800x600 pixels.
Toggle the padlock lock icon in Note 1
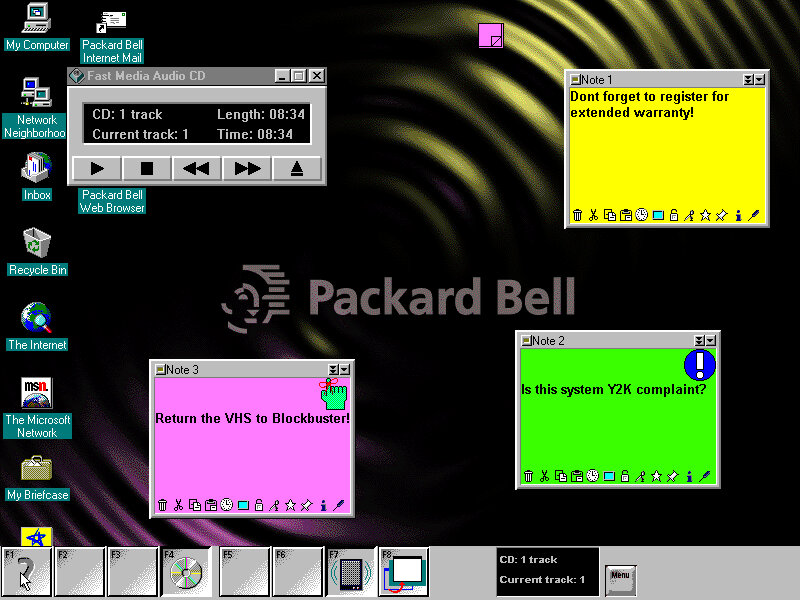pos(673,215)
